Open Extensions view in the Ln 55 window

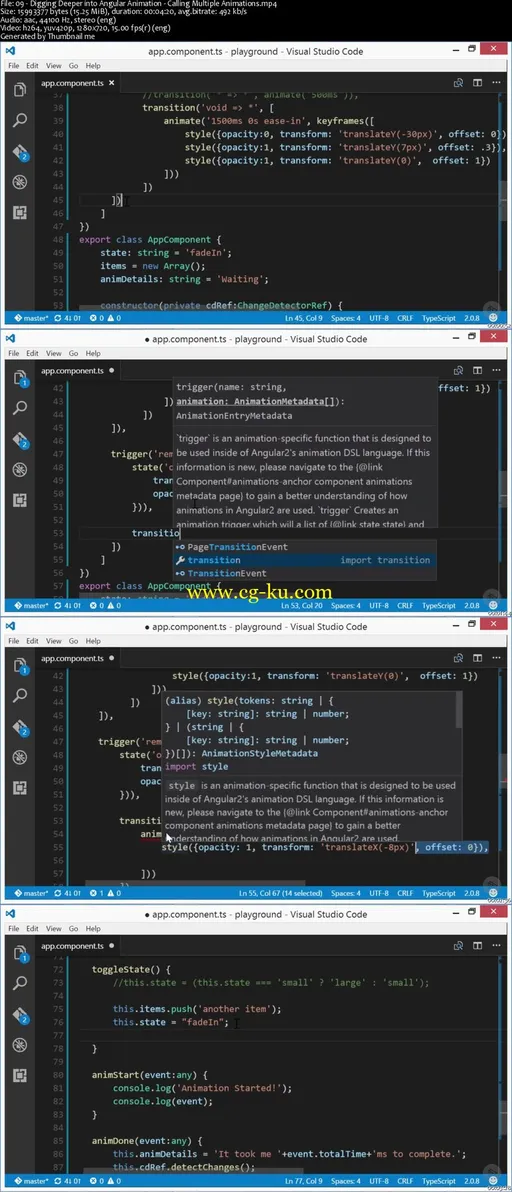coord(20,788)
